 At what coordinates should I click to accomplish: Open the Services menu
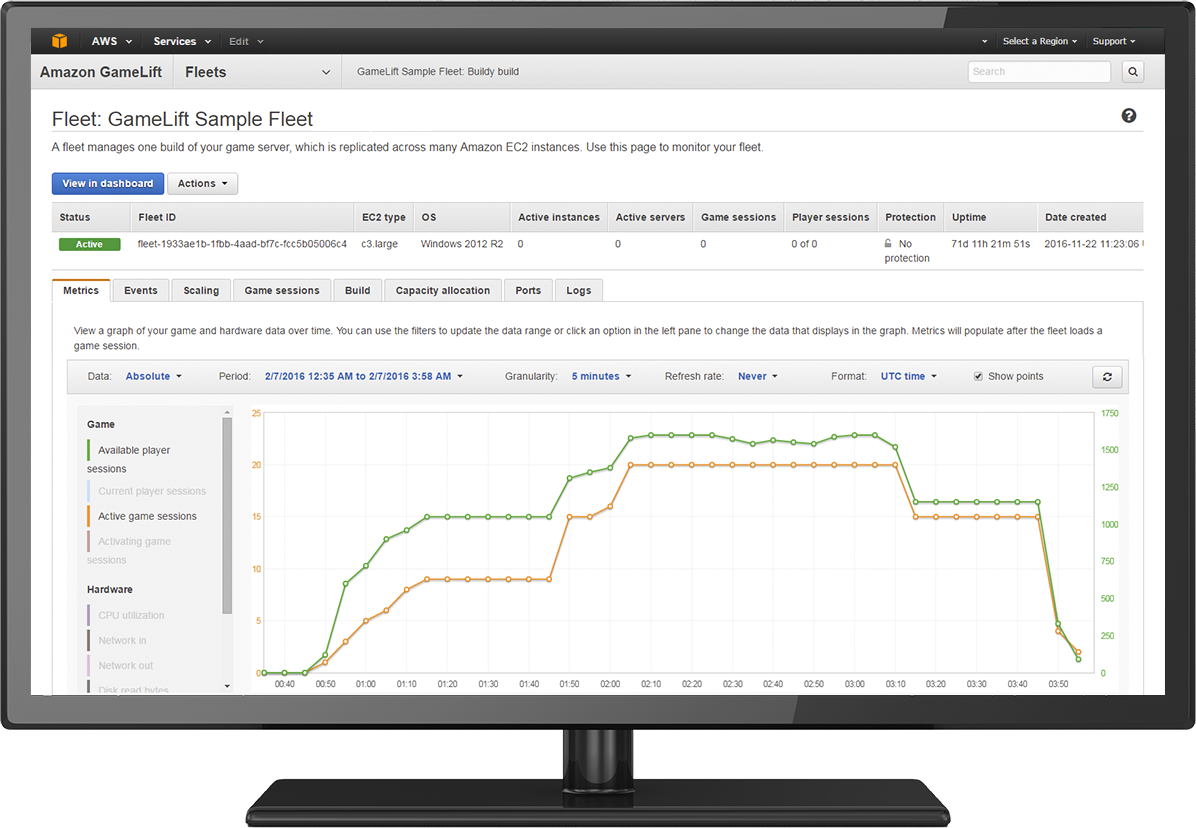point(182,41)
